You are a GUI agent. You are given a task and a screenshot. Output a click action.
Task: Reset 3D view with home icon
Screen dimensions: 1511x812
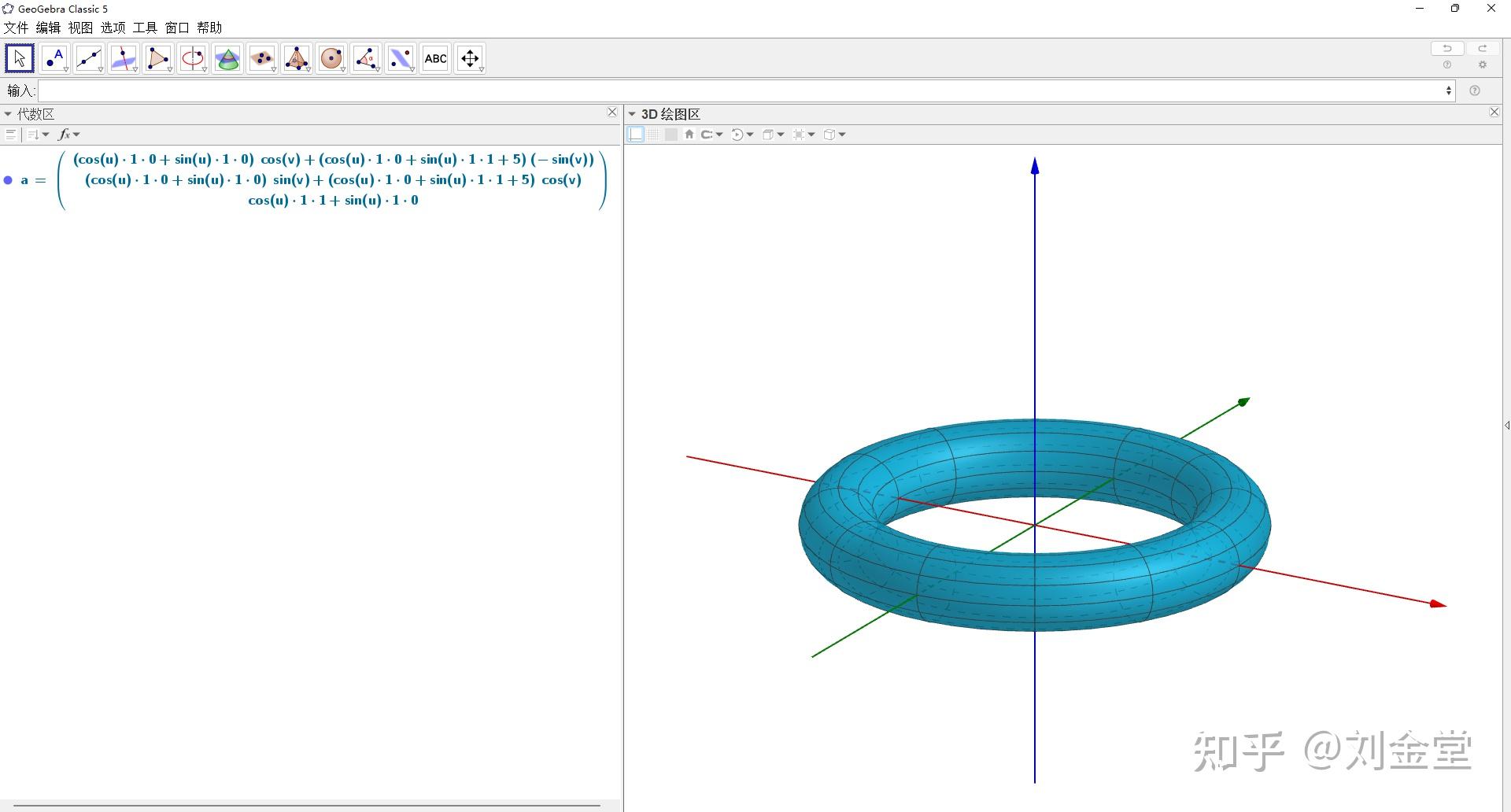click(689, 135)
